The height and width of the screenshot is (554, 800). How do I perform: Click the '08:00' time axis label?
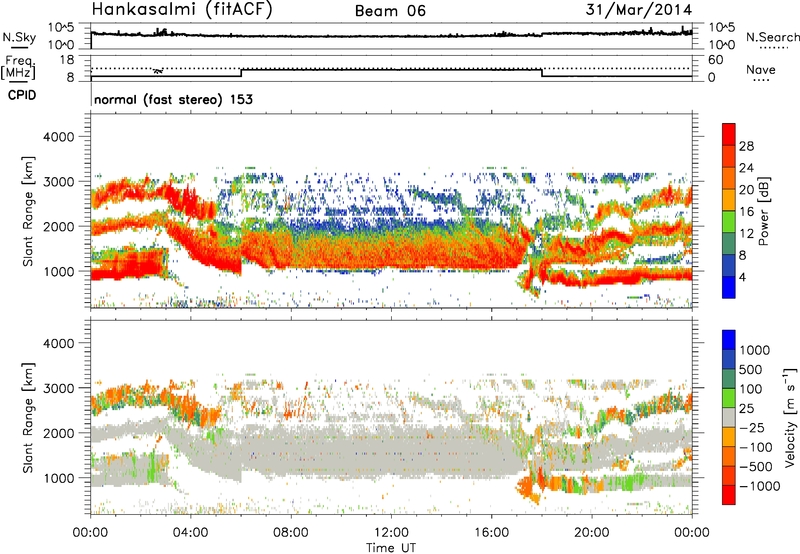click(x=291, y=533)
